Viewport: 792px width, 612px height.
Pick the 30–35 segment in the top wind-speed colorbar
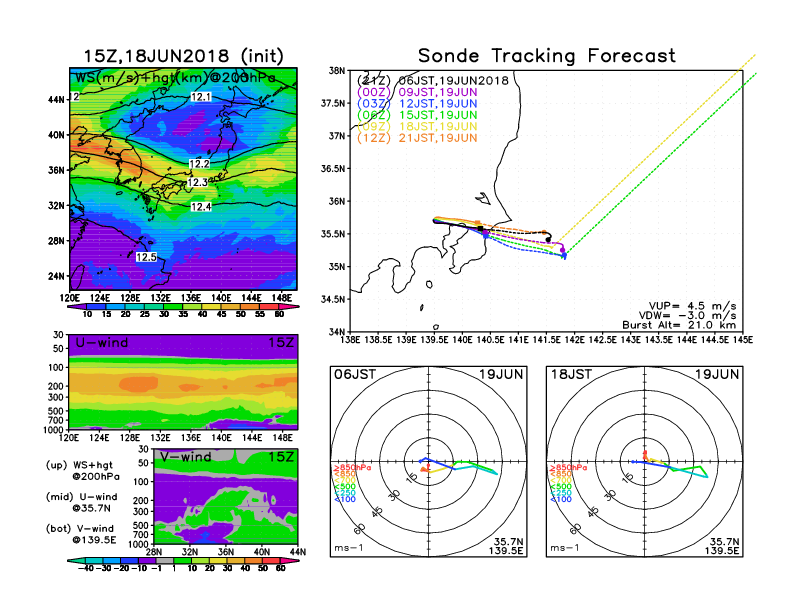tap(173, 307)
